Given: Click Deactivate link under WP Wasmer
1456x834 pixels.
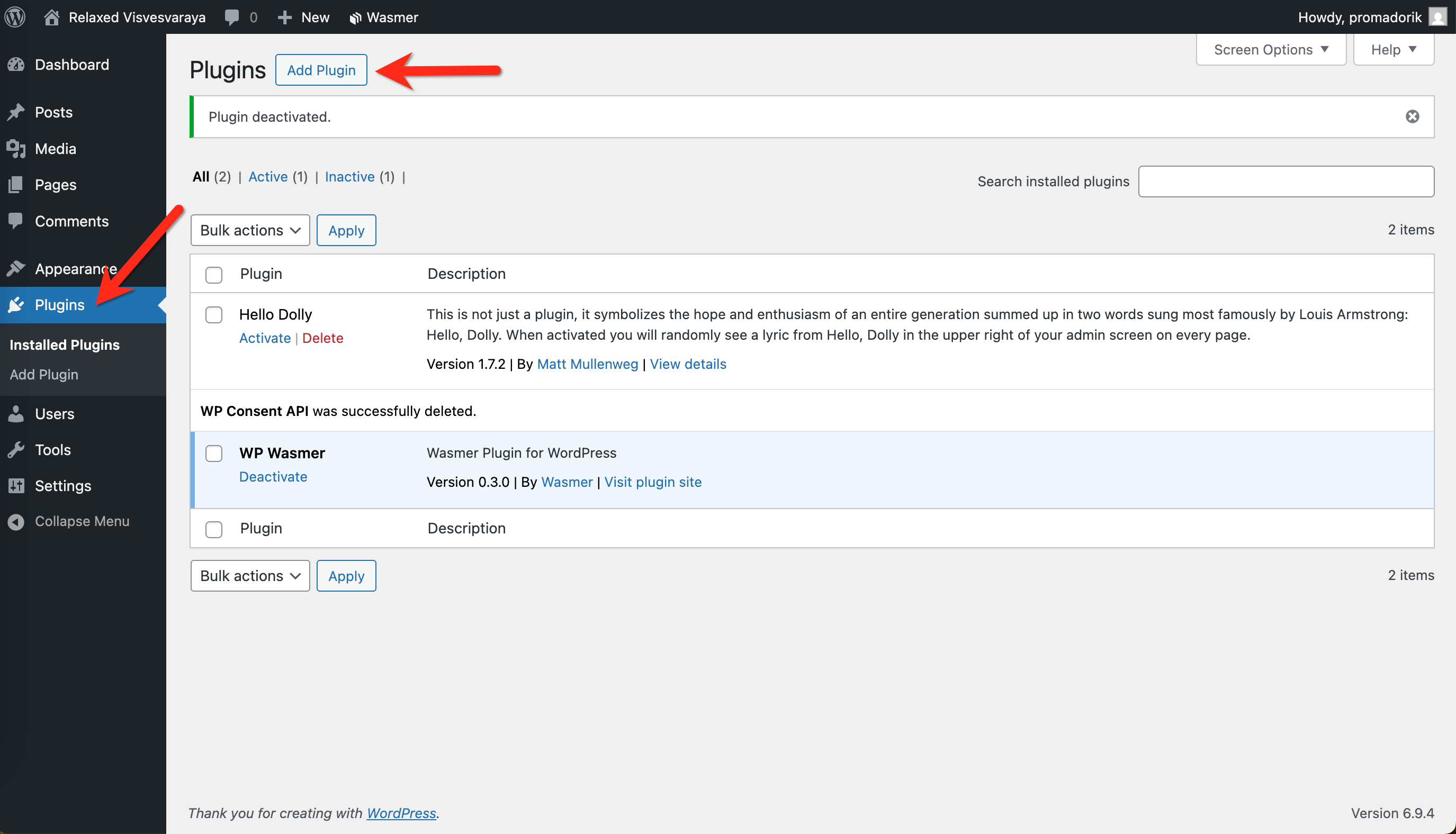Looking at the screenshot, I should pyautogui.click(x=273, y=477).
